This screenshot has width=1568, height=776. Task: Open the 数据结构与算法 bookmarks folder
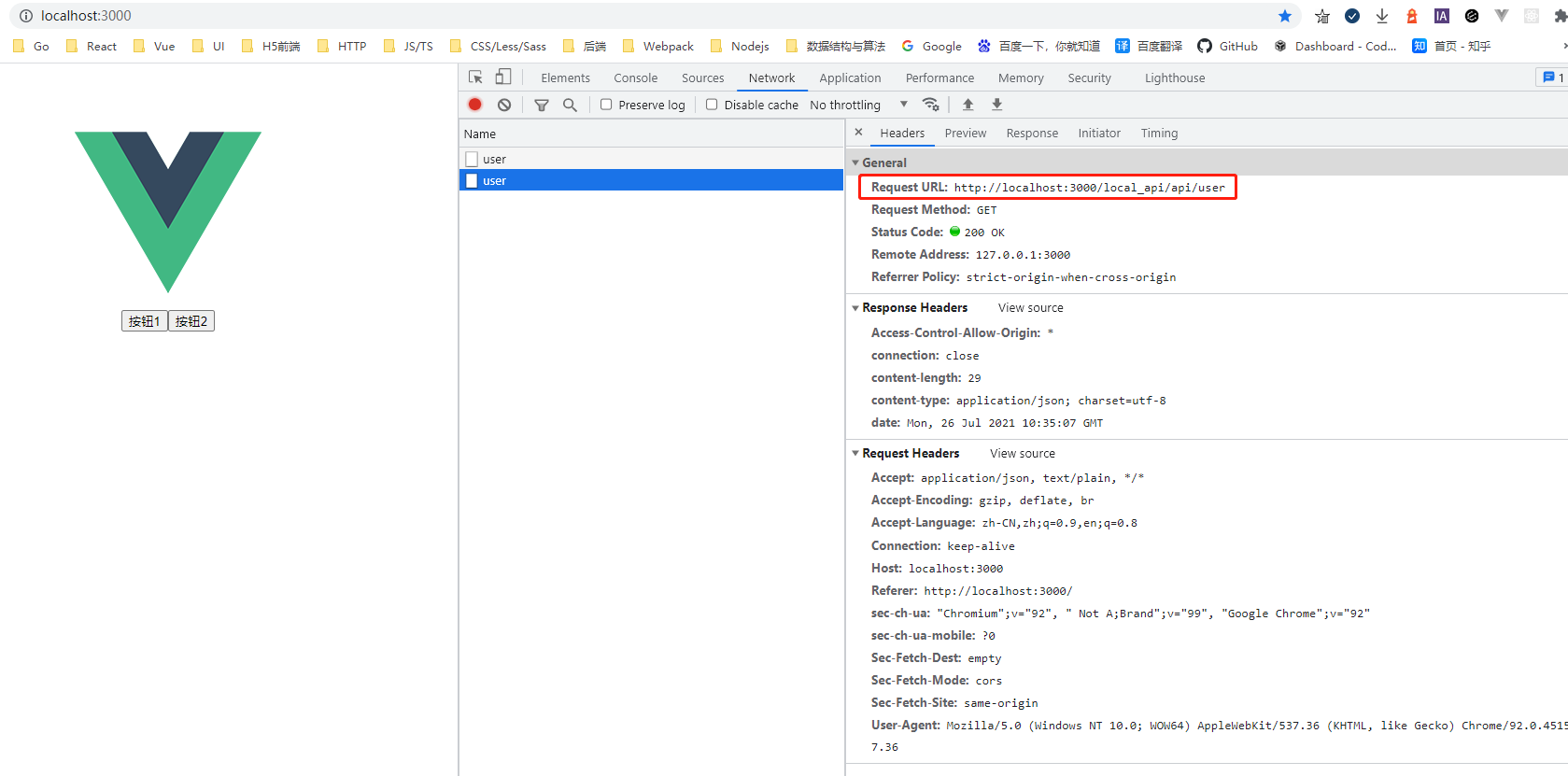836,46
